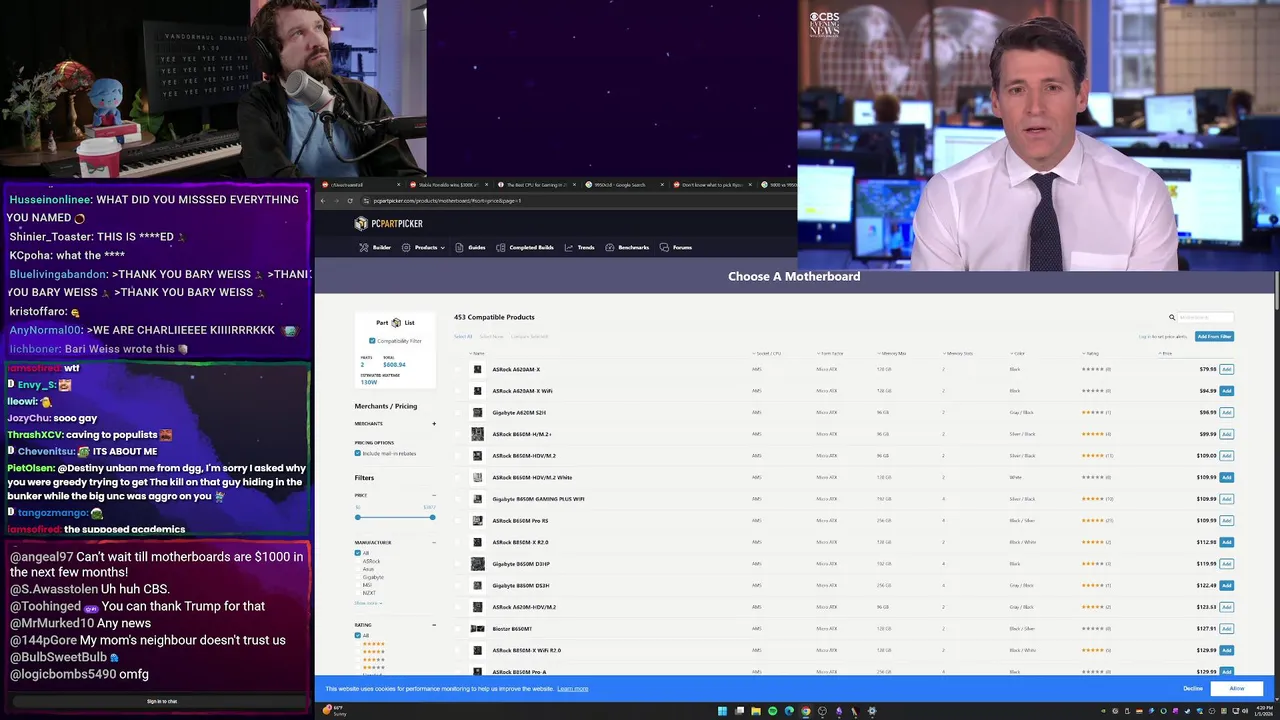
Task: Open Spotify from the taskbar
Action: click(772, 711)
